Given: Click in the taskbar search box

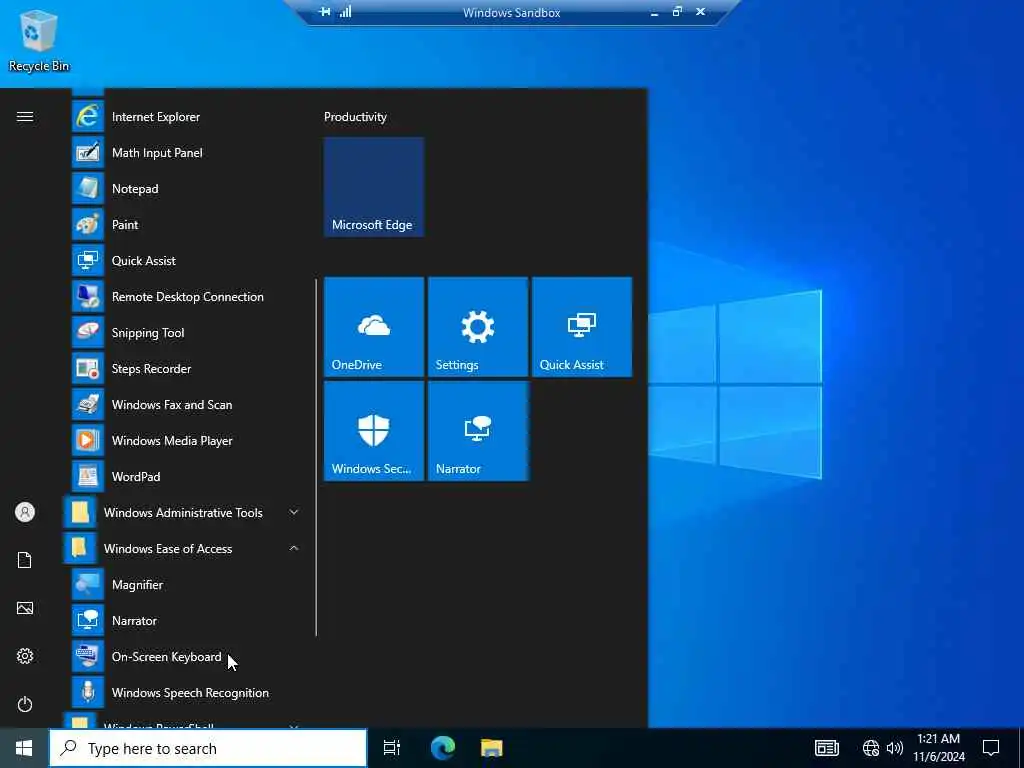Looking at the screenshot, I should [x=208, y=748].
